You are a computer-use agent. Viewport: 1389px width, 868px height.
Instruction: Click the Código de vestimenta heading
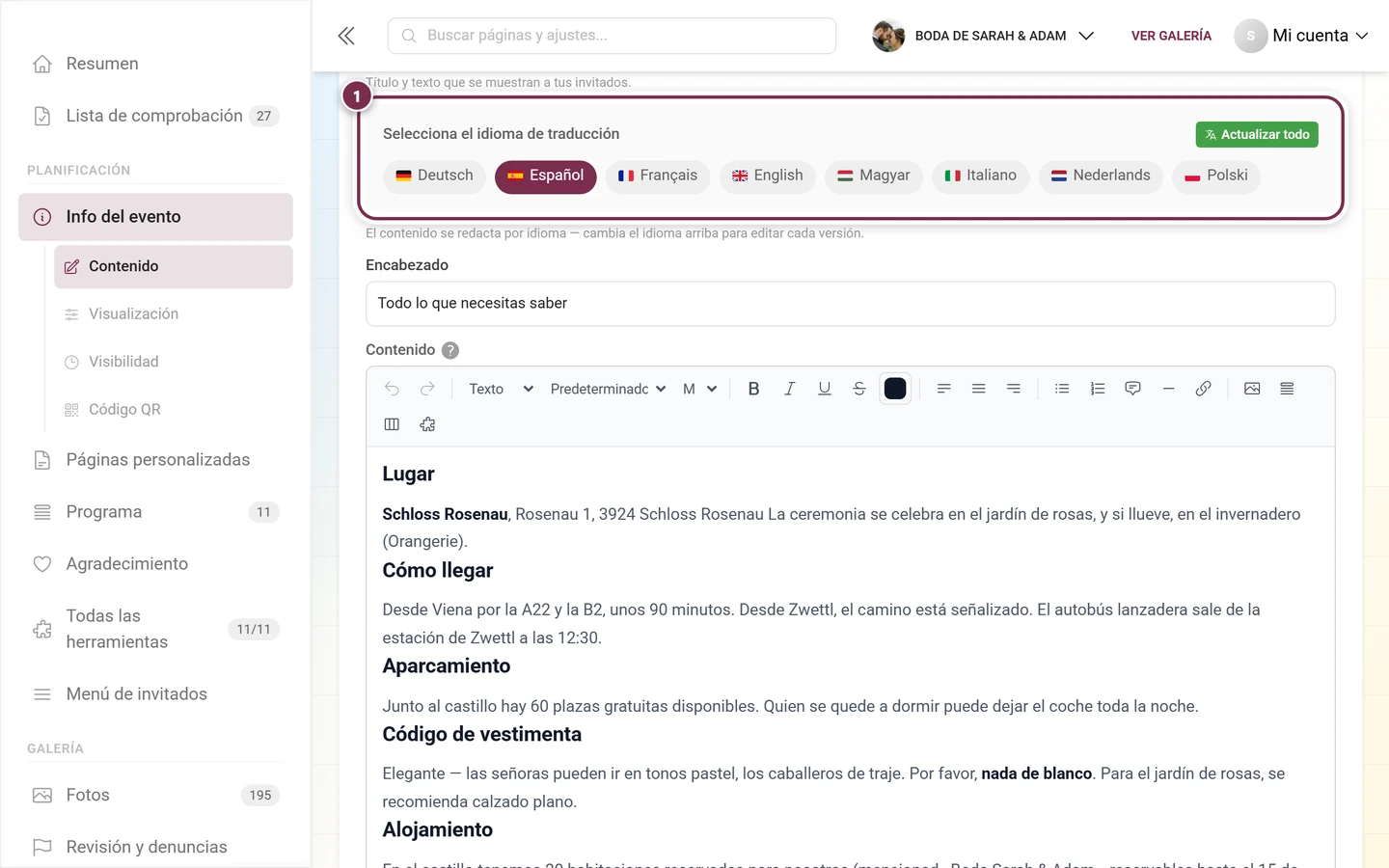click(x=482, y=735)
